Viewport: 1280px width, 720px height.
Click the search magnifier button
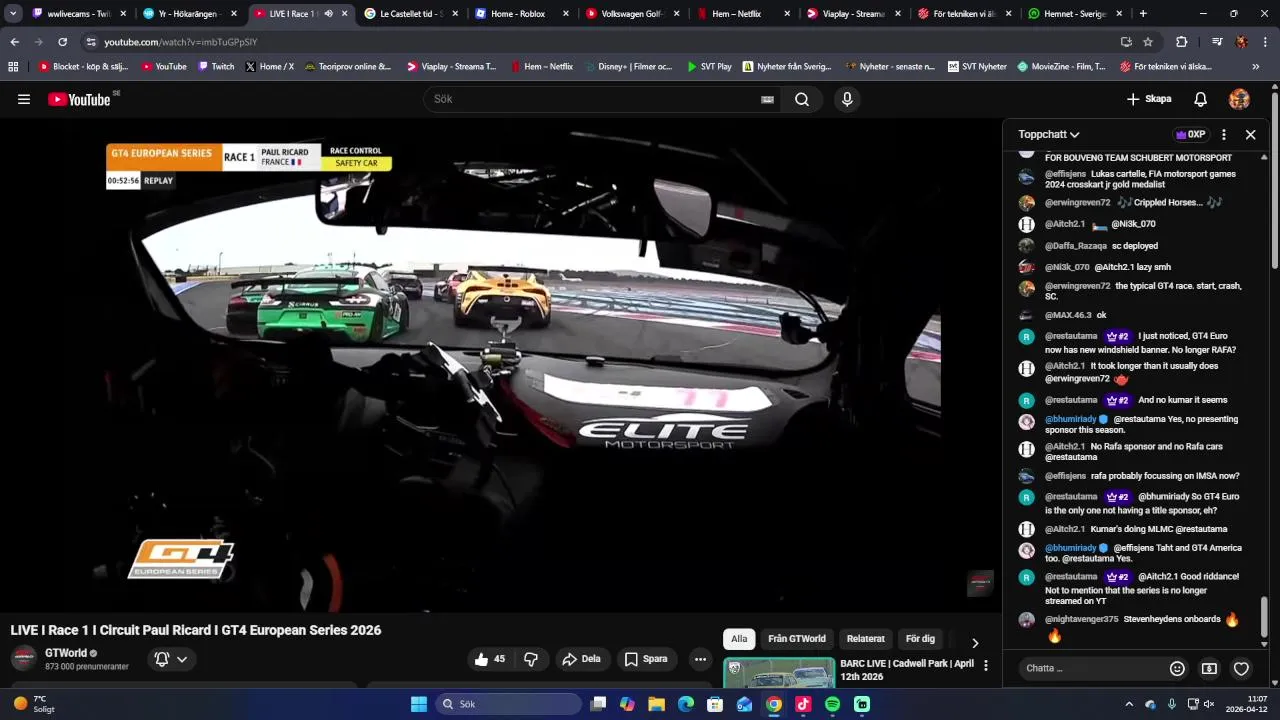coord(802,99)
